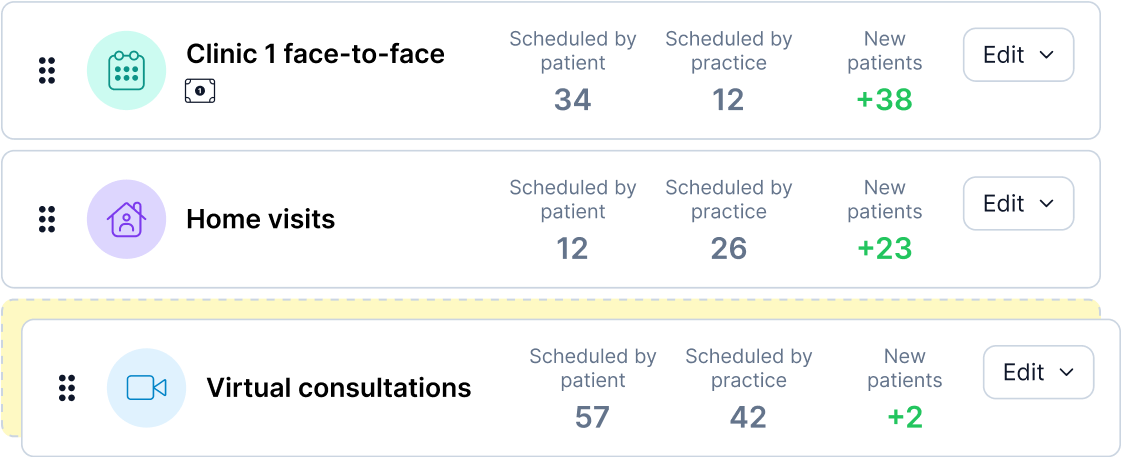The height and width of the screenshot is (457, 1121).
Task: Click the Home visits drag handle
Action: tap(46, 219)
